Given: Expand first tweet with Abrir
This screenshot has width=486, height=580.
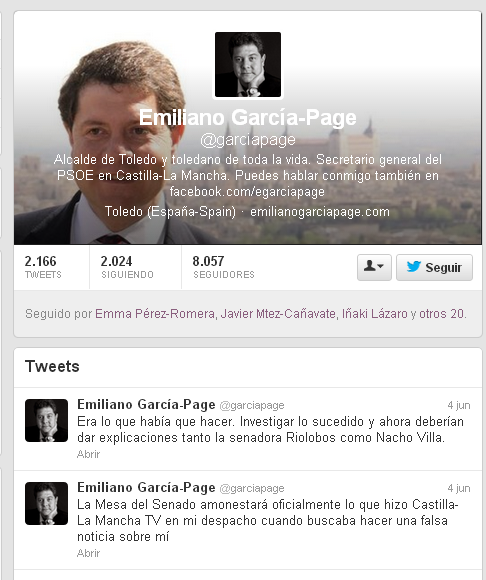Looking at the screenshot, I should 88,454.
